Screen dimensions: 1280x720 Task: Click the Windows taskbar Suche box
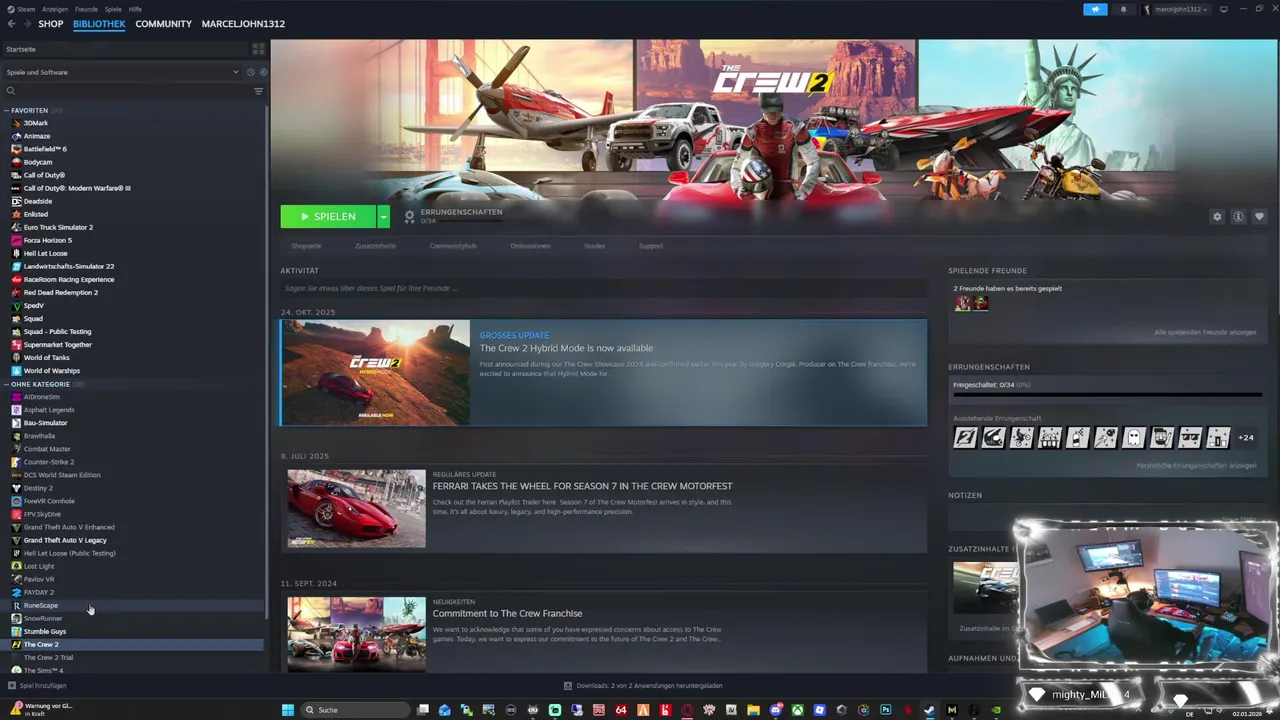[x=355, y=710]
